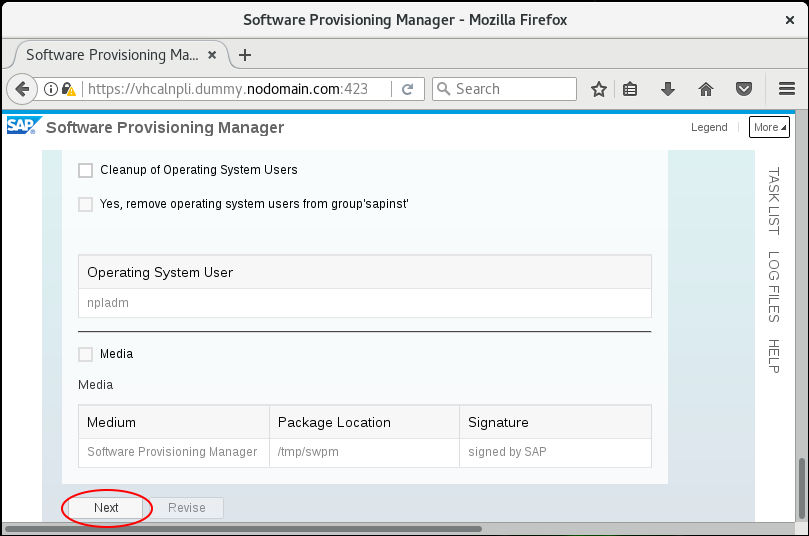Click the 'Software Provisioning Manager' page heading
This screenshot has width=809, height=536.
tap(165, 127)
